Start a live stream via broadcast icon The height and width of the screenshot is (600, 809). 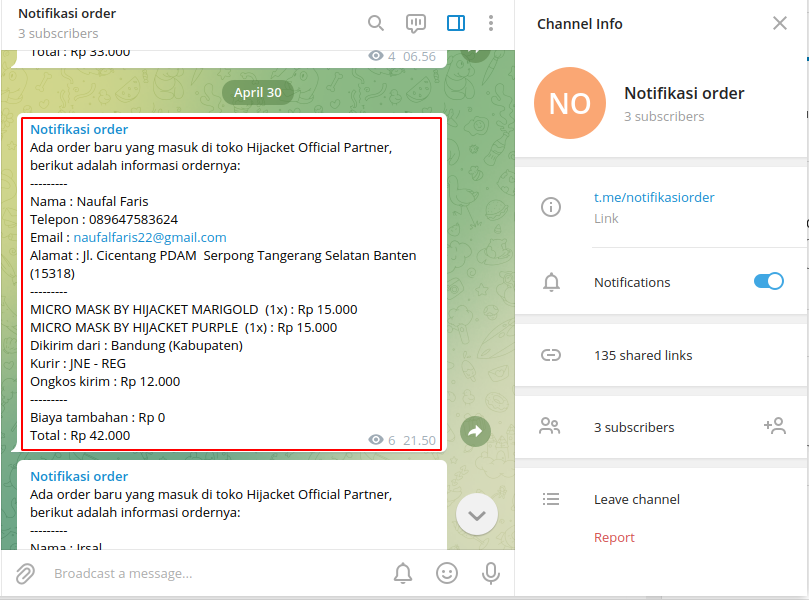pos(415,22)
